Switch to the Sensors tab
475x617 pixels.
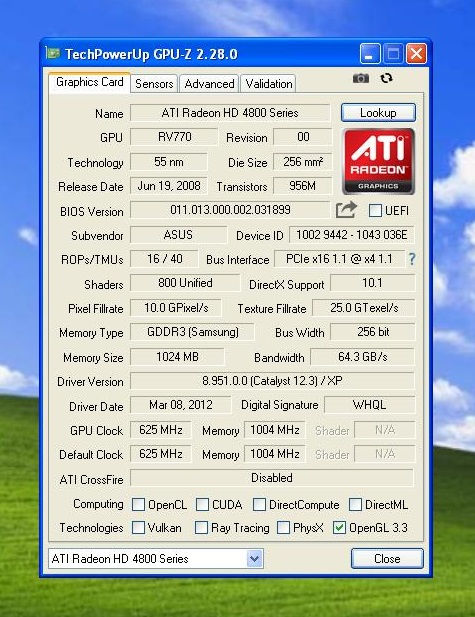tap(154, 83)
